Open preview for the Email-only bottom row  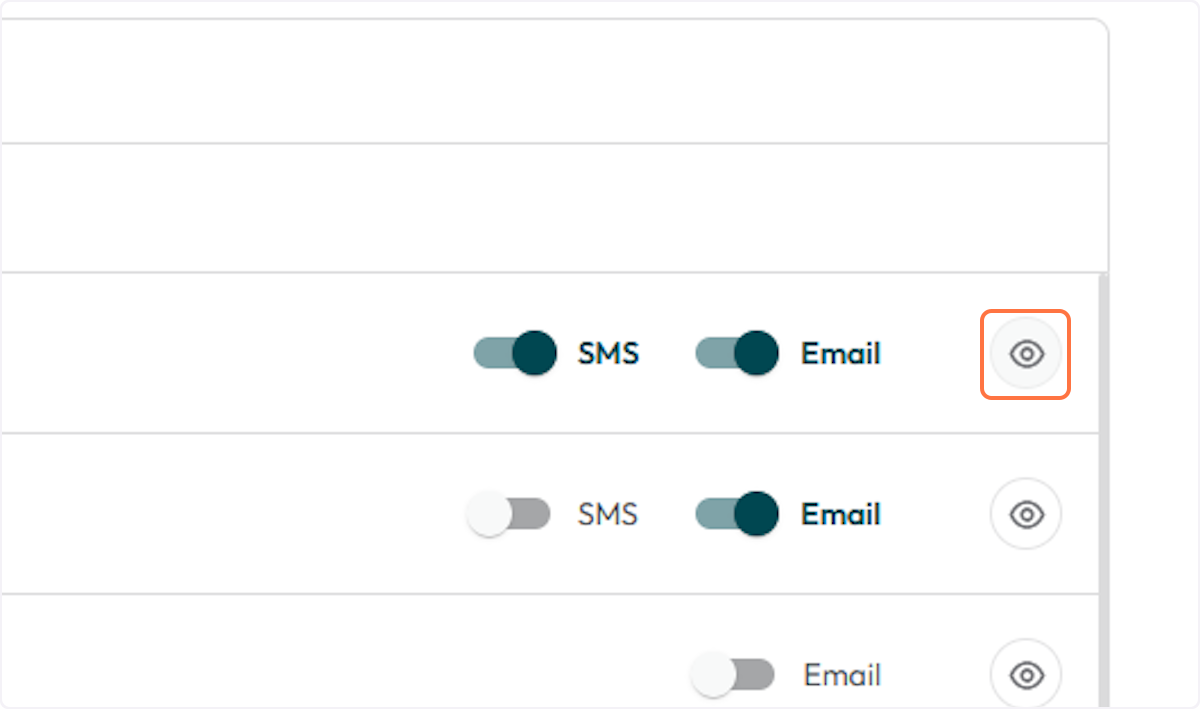[x=1025, y=674]
